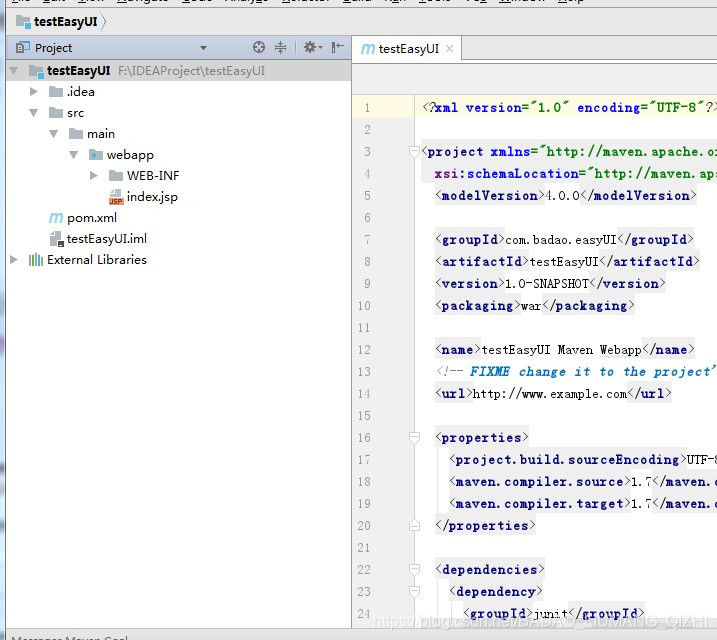The image size is (717, 640).
Task: Expand the WEB-INF folder
Action: (94, 176)
